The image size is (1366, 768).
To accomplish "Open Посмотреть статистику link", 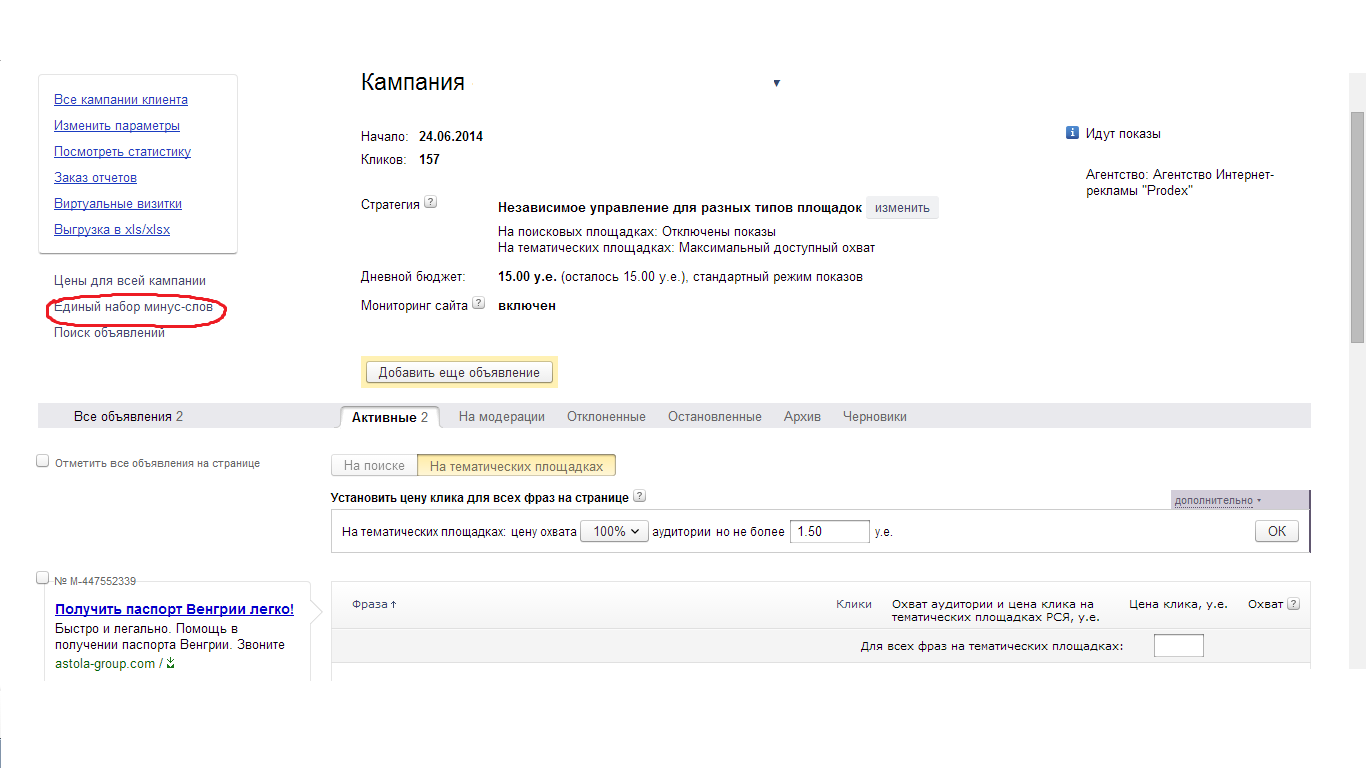I will (x=122, y=152).
